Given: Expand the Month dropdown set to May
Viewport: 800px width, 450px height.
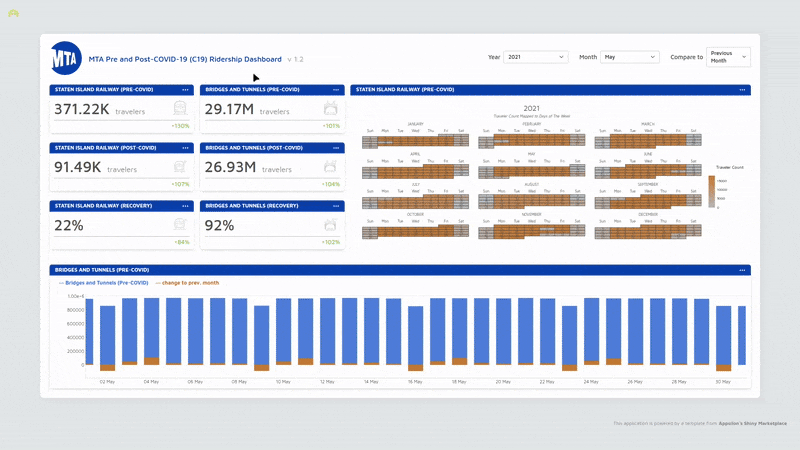Looking at the screenshot, I should click(629, 57).
